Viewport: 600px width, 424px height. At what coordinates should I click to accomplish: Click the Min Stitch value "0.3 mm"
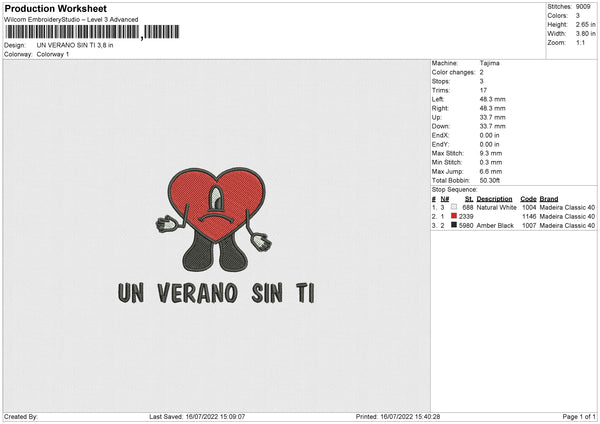[x=491, y=163]
